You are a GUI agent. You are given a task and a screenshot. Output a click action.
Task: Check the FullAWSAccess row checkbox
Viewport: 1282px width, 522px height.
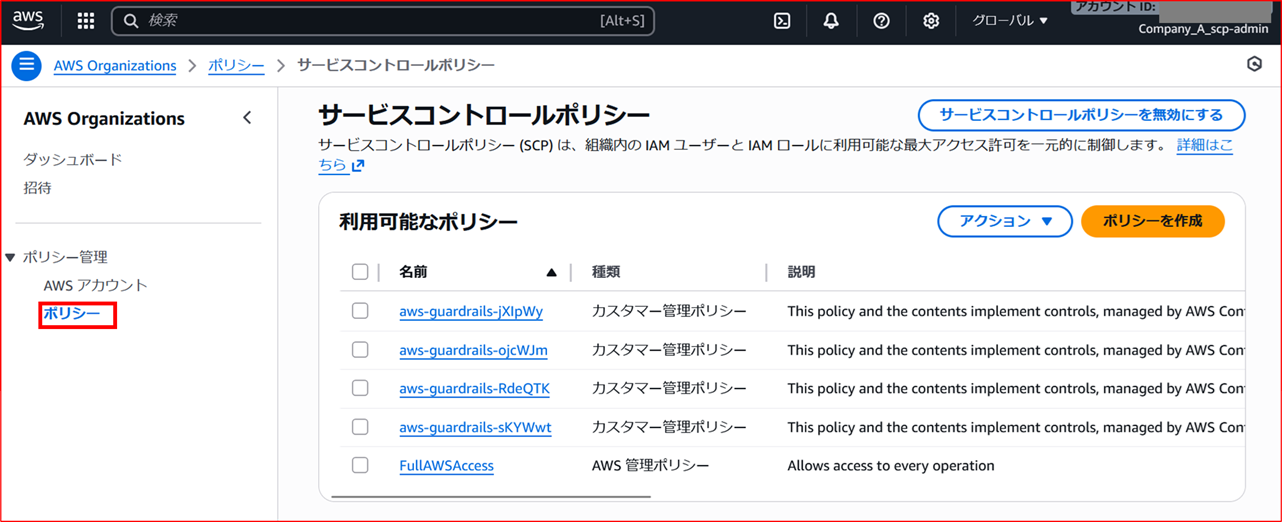360,465
